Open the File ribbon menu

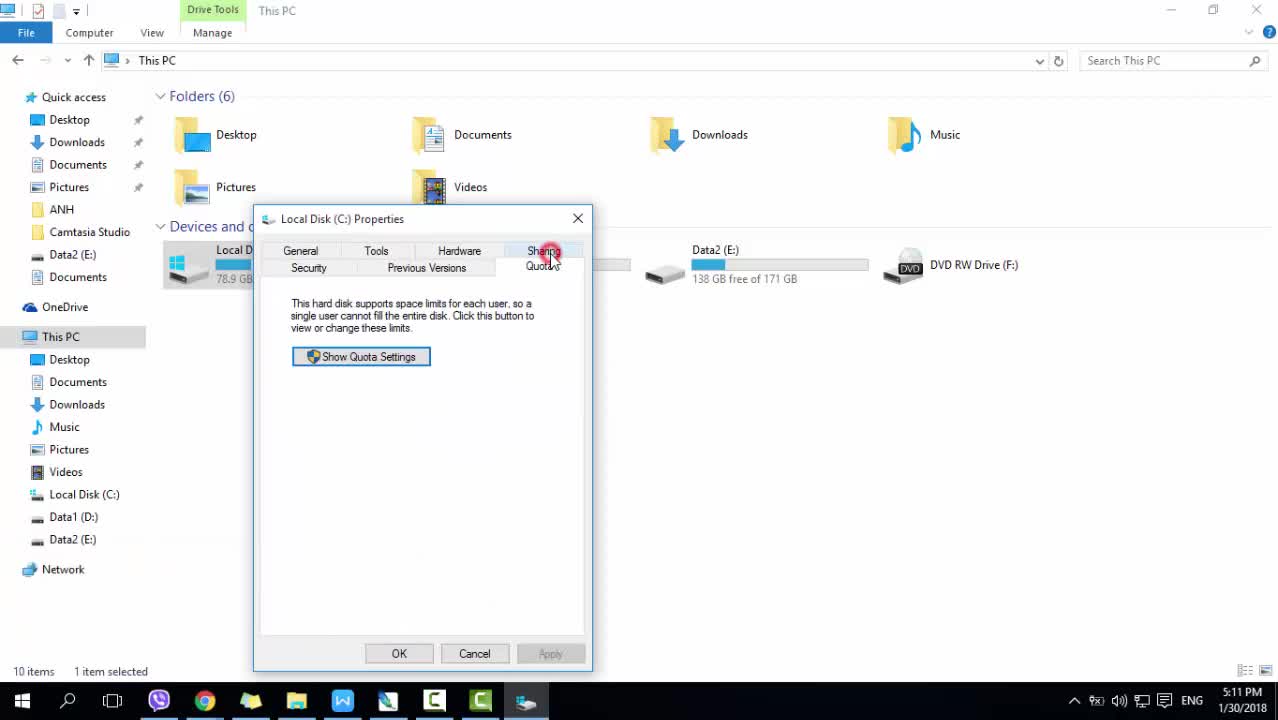click(26, 33)
